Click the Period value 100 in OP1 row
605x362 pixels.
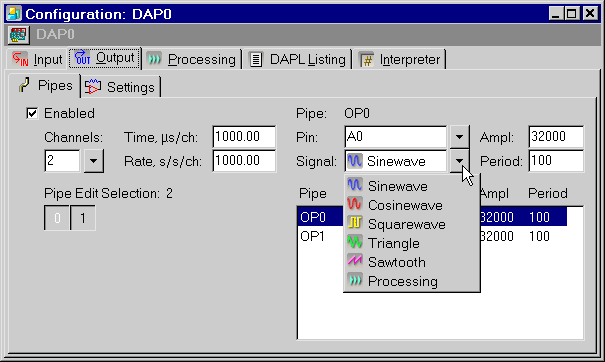coord(539,236)
